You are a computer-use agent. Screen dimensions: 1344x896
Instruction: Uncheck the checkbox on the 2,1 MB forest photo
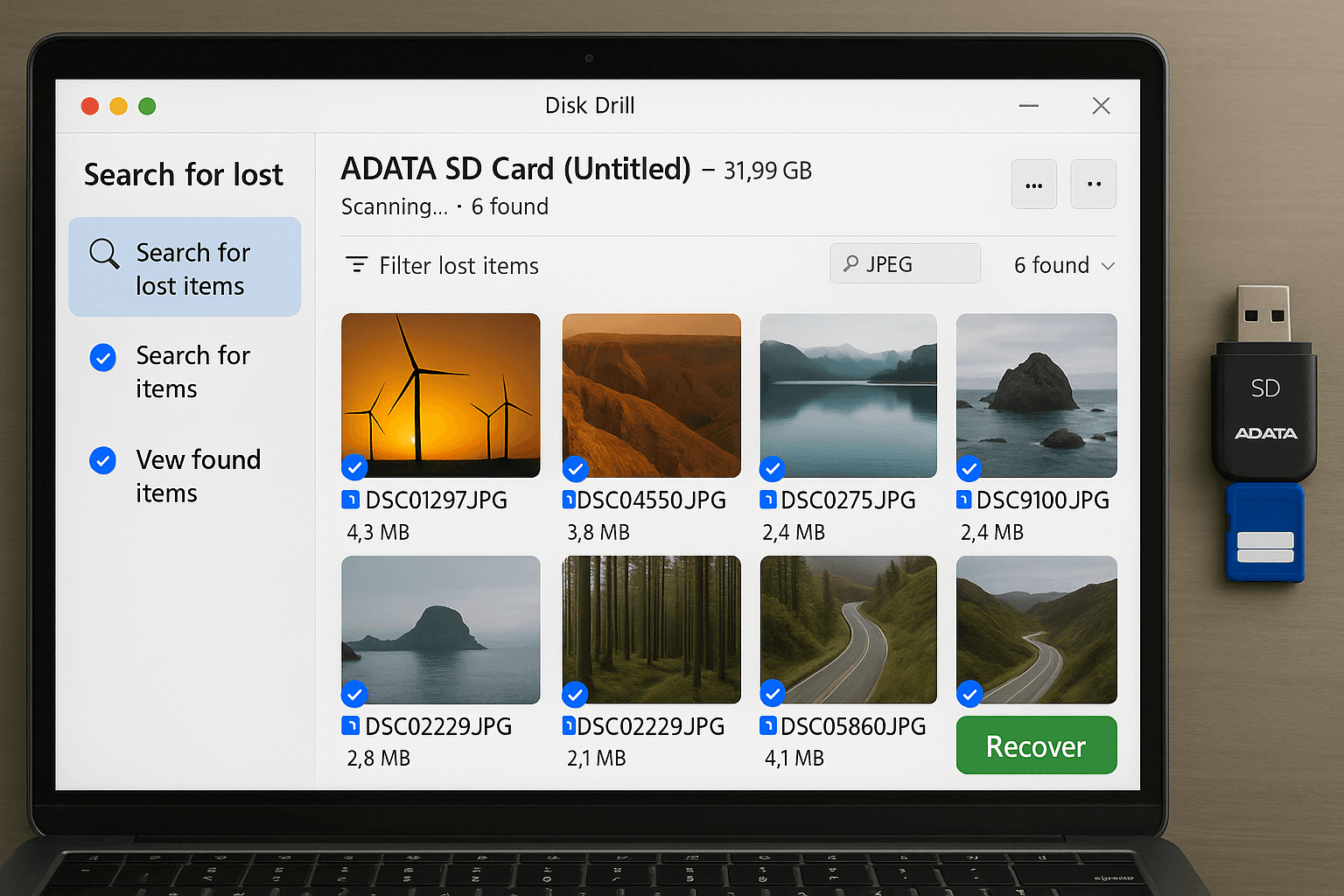pos(575,695)
